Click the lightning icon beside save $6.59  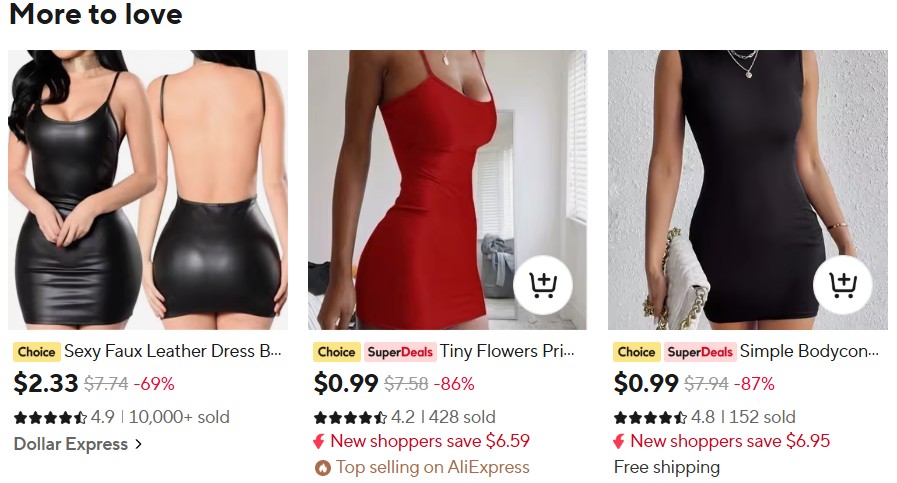[x=319, y=441]
